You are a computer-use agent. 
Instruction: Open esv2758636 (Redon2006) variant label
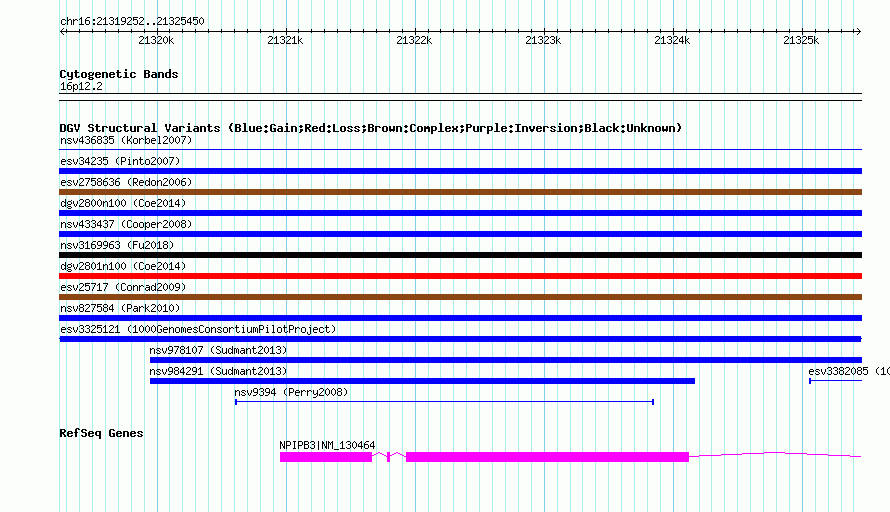click(126, 182)
